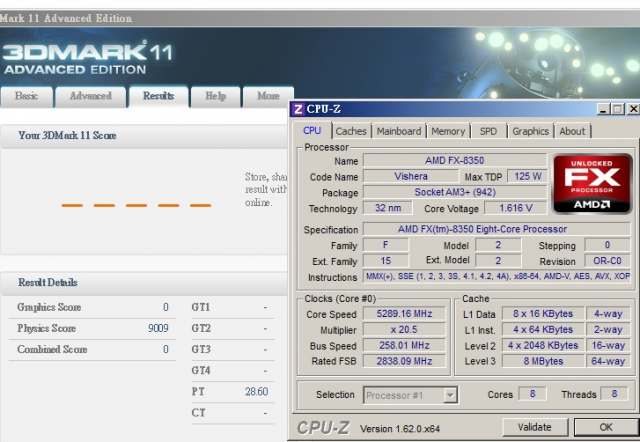Click the Revision value OR-C0
Image resolution: width=640 pixels, height=442 pixels.
point(607,261)
